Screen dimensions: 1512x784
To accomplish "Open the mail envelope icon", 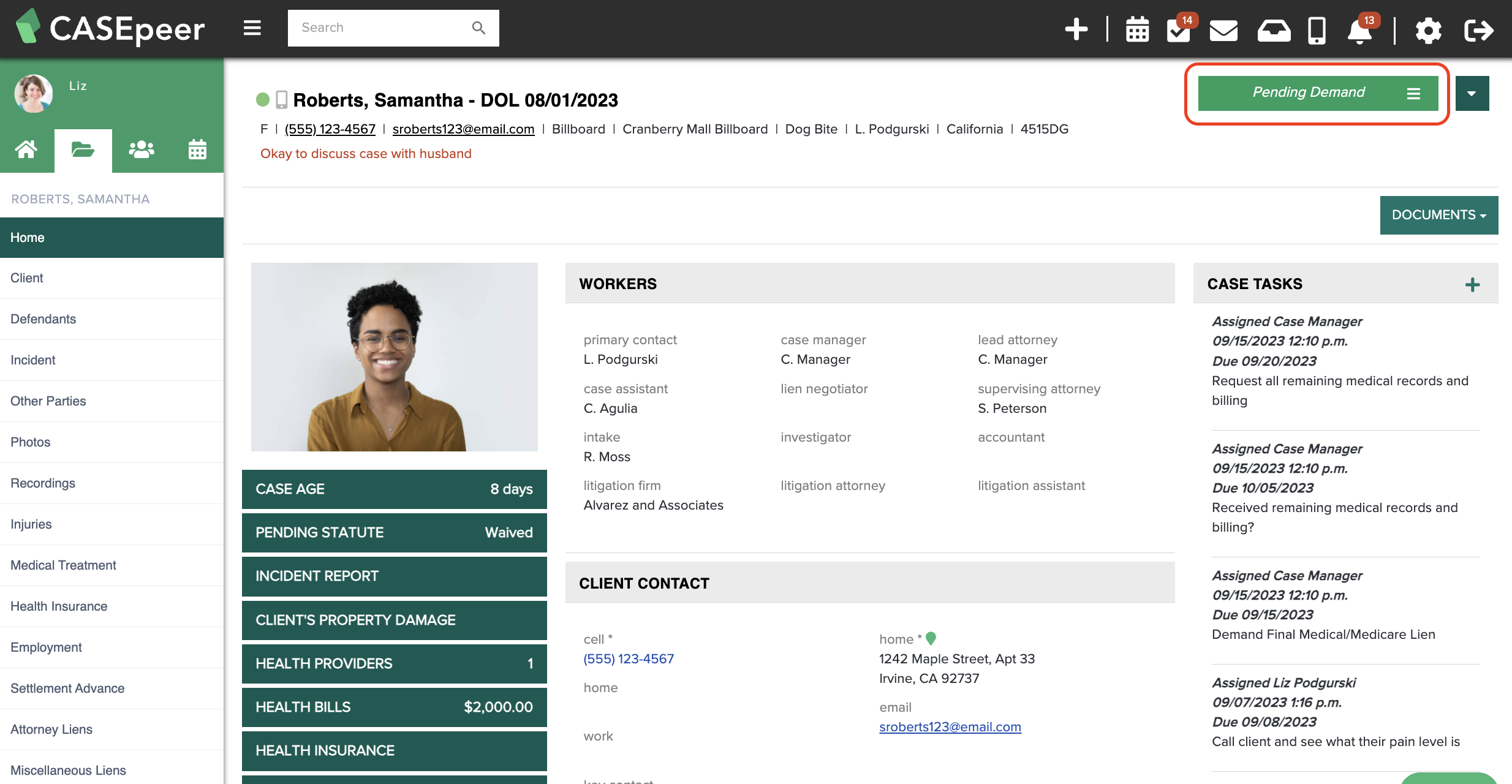I will 1223,30.
